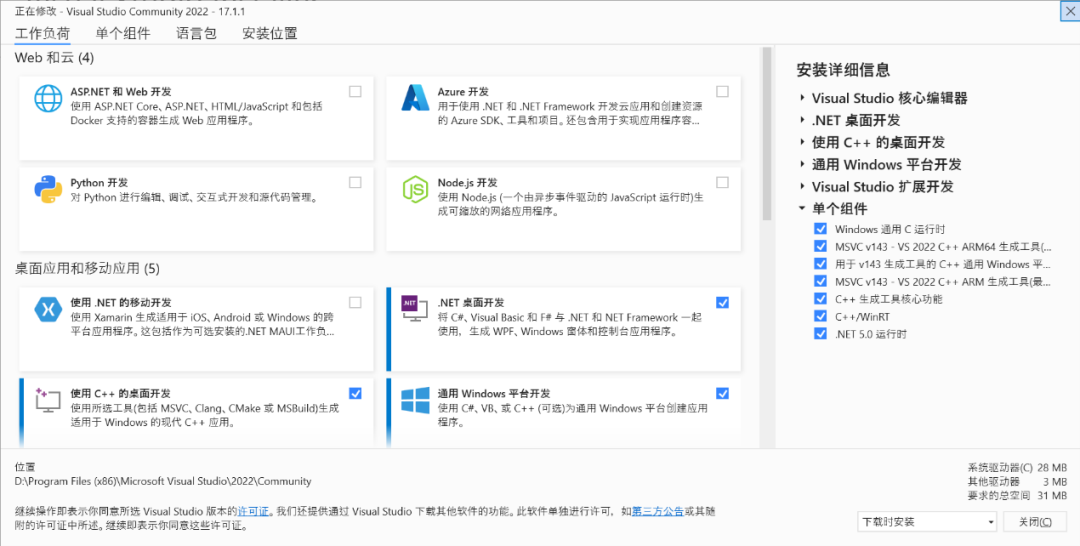Uncheck 用于 v143 生成工具的 C++ 通用 Windows component
The image size is (1080, 546).
click(820, 264)
